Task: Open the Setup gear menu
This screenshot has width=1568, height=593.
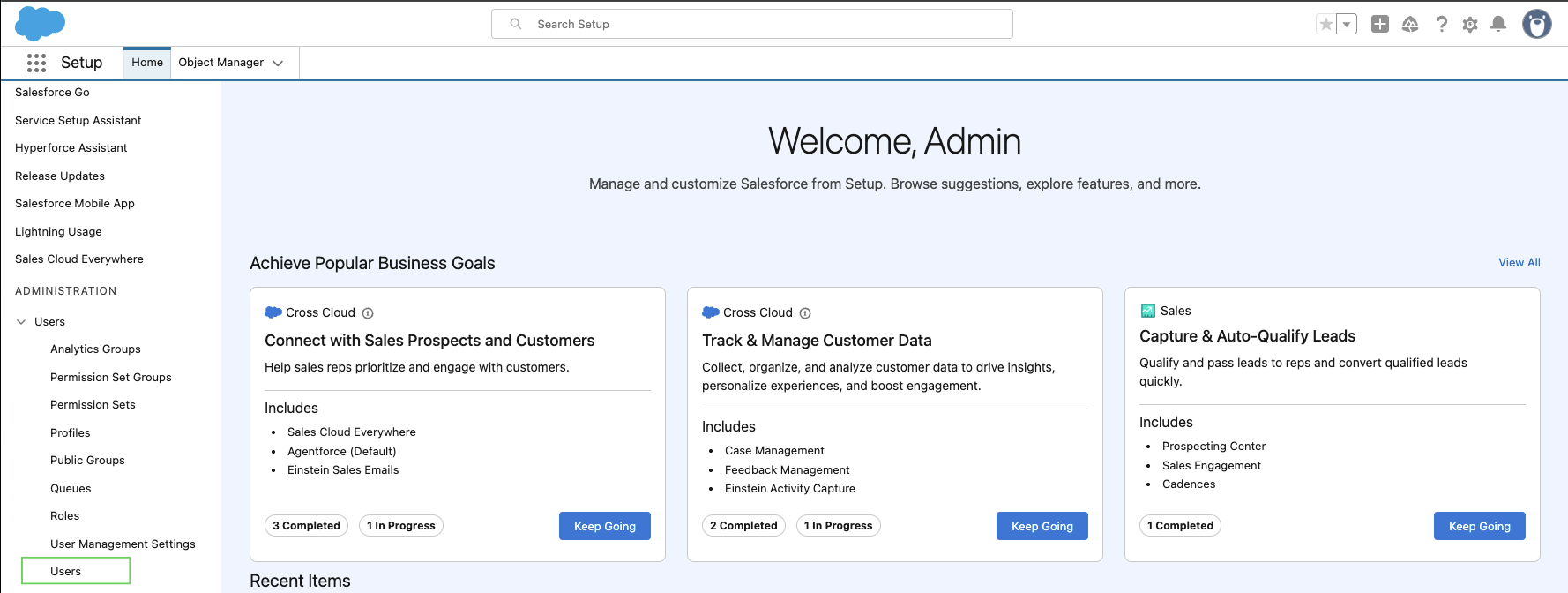Action: tap(1470, 25)
